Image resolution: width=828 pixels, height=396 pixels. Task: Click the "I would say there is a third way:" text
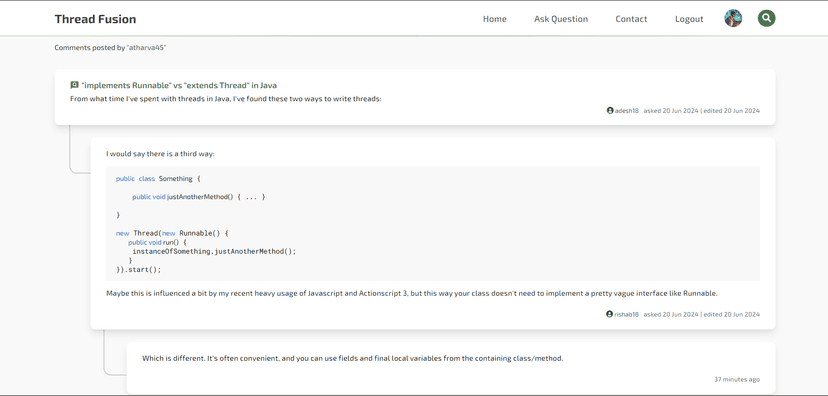pyautogui.click(x=160, y=154)
